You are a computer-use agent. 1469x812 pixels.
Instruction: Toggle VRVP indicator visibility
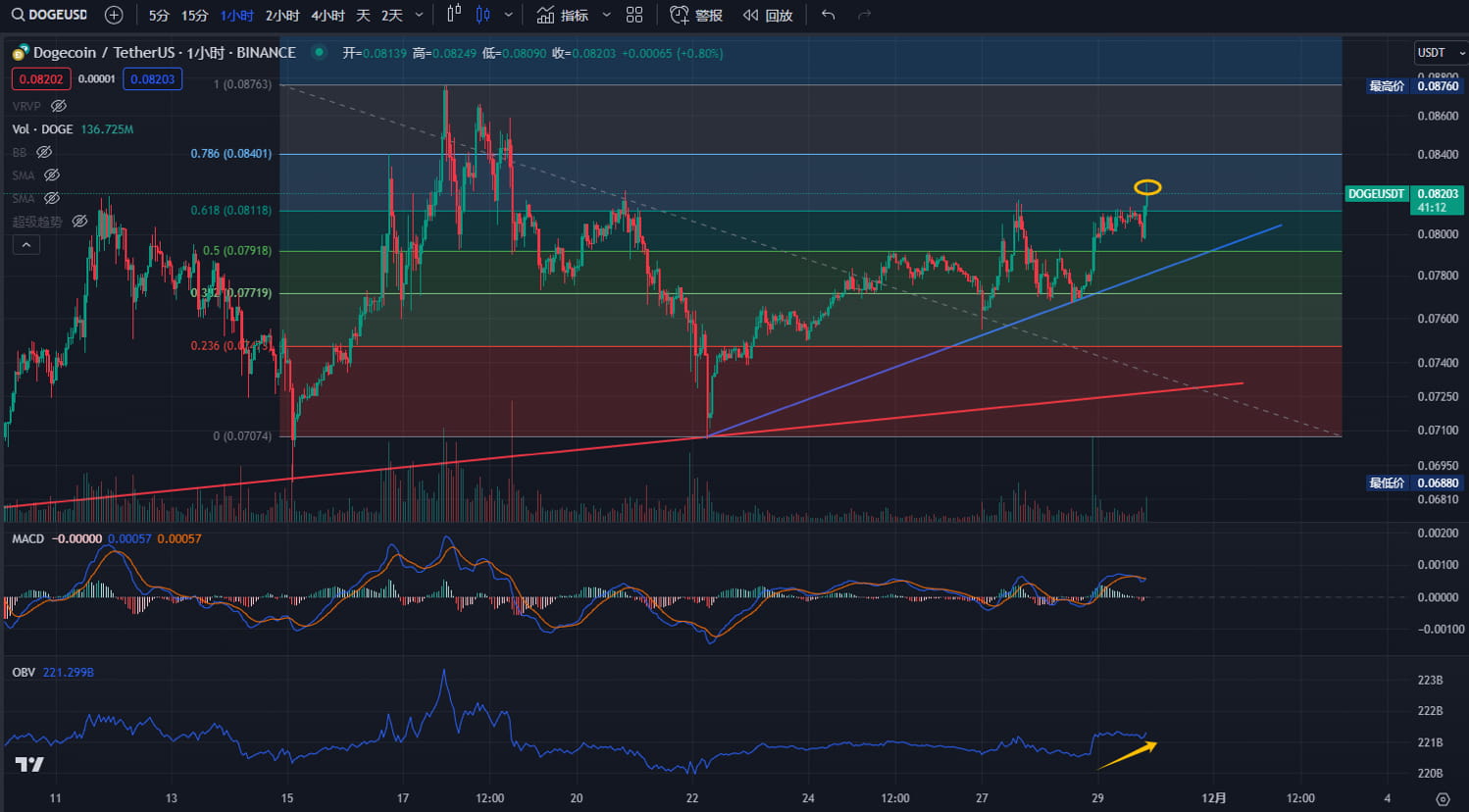(x=59, y=106)
